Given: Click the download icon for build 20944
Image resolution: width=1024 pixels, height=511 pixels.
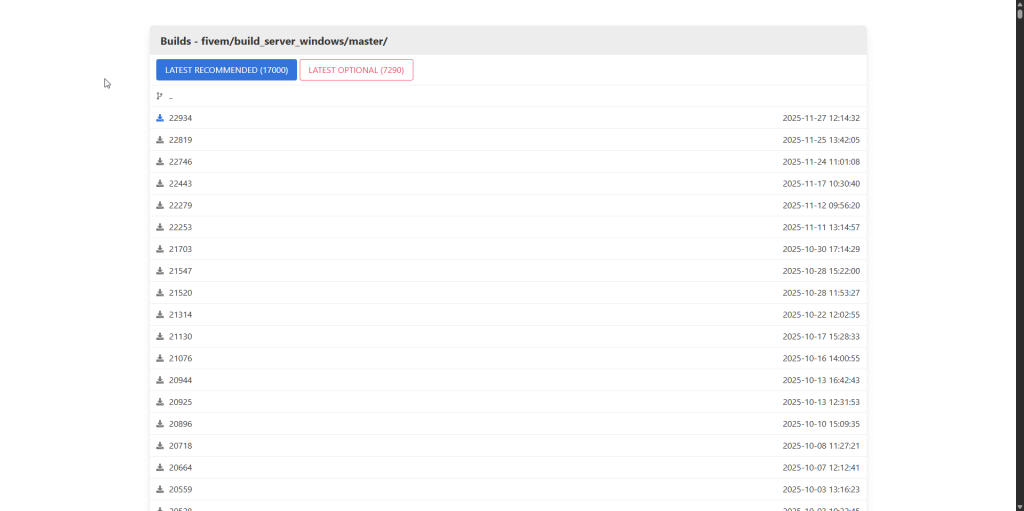Looking at the screenshot, I should [x=160, y=380].
